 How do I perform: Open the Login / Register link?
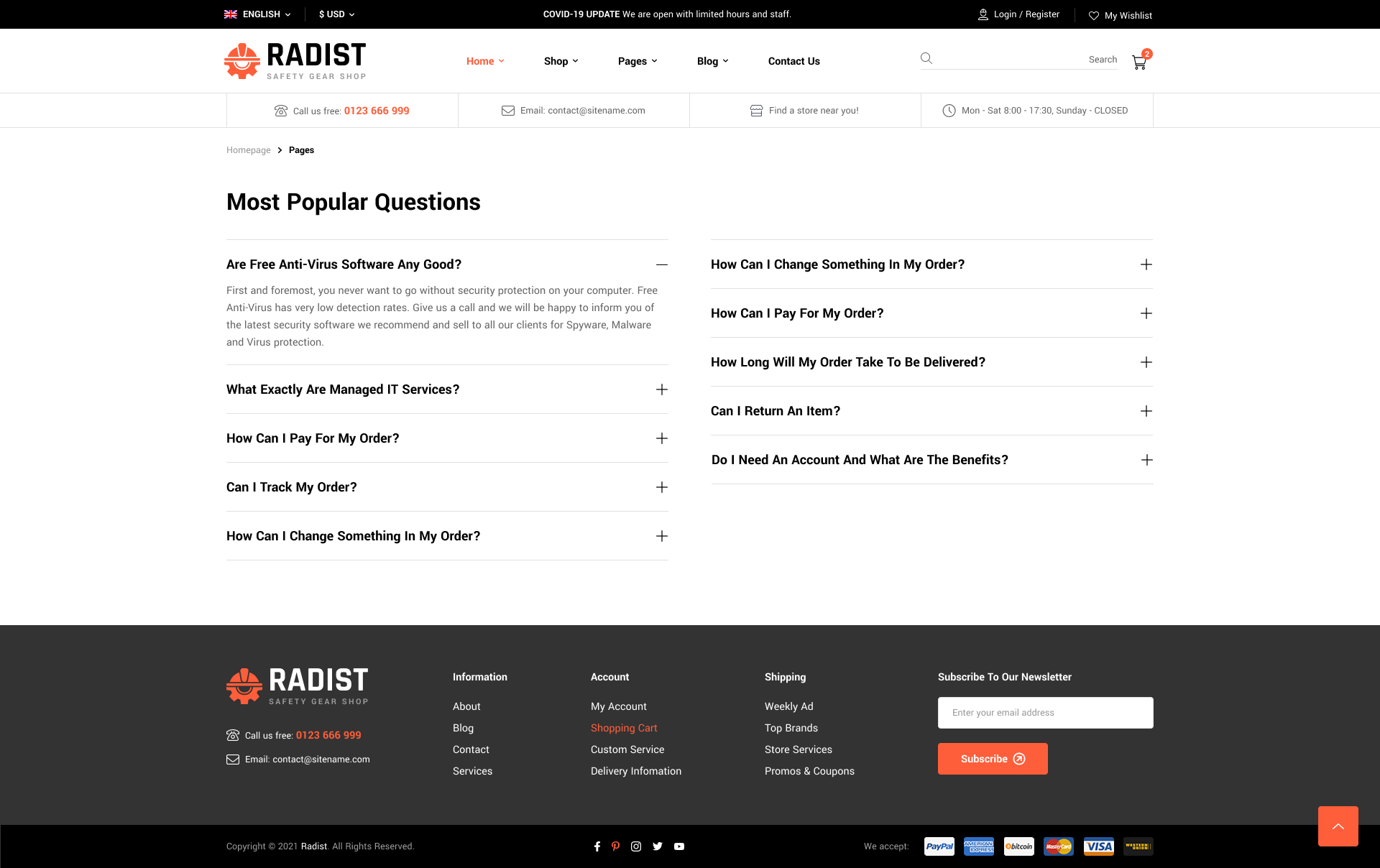coord(1026,14)
